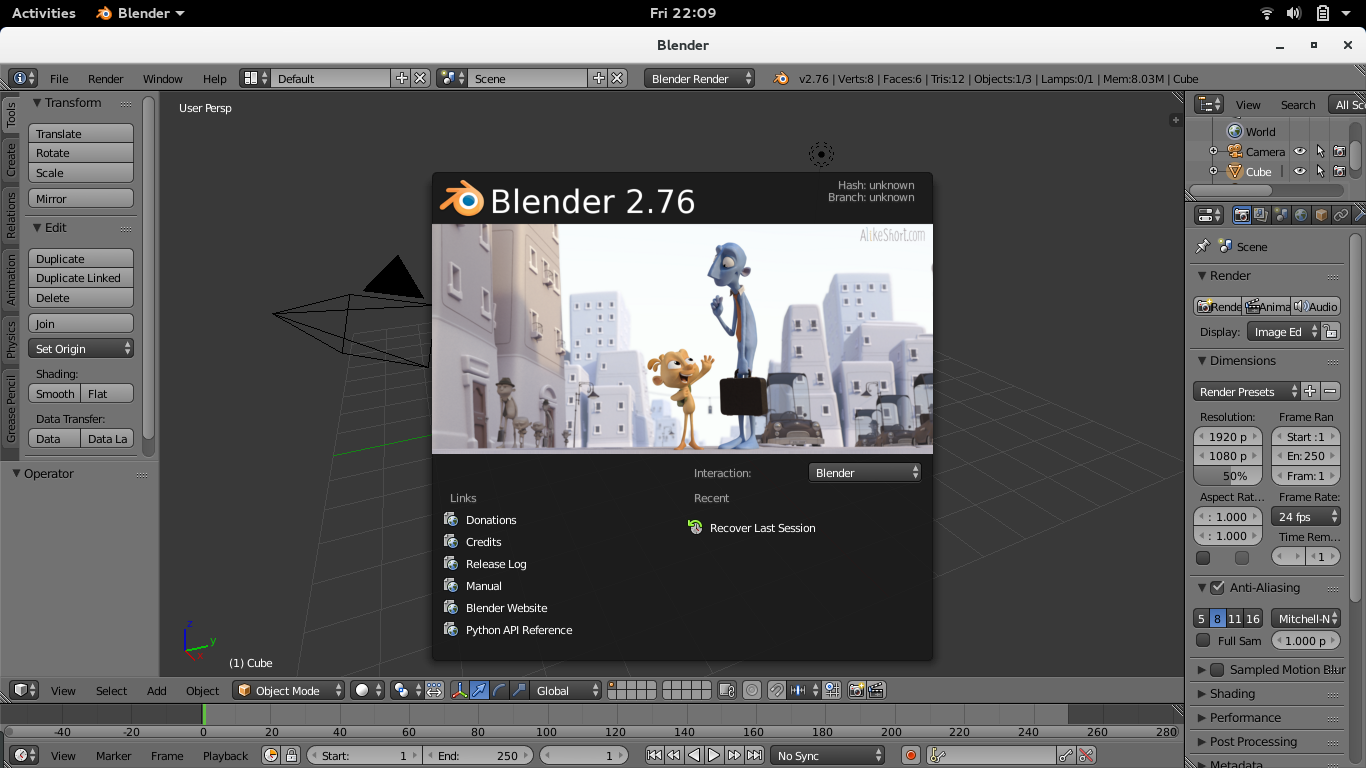
Task: Switch to the Grease Pencil tab
Action: [x=11, y=408]
